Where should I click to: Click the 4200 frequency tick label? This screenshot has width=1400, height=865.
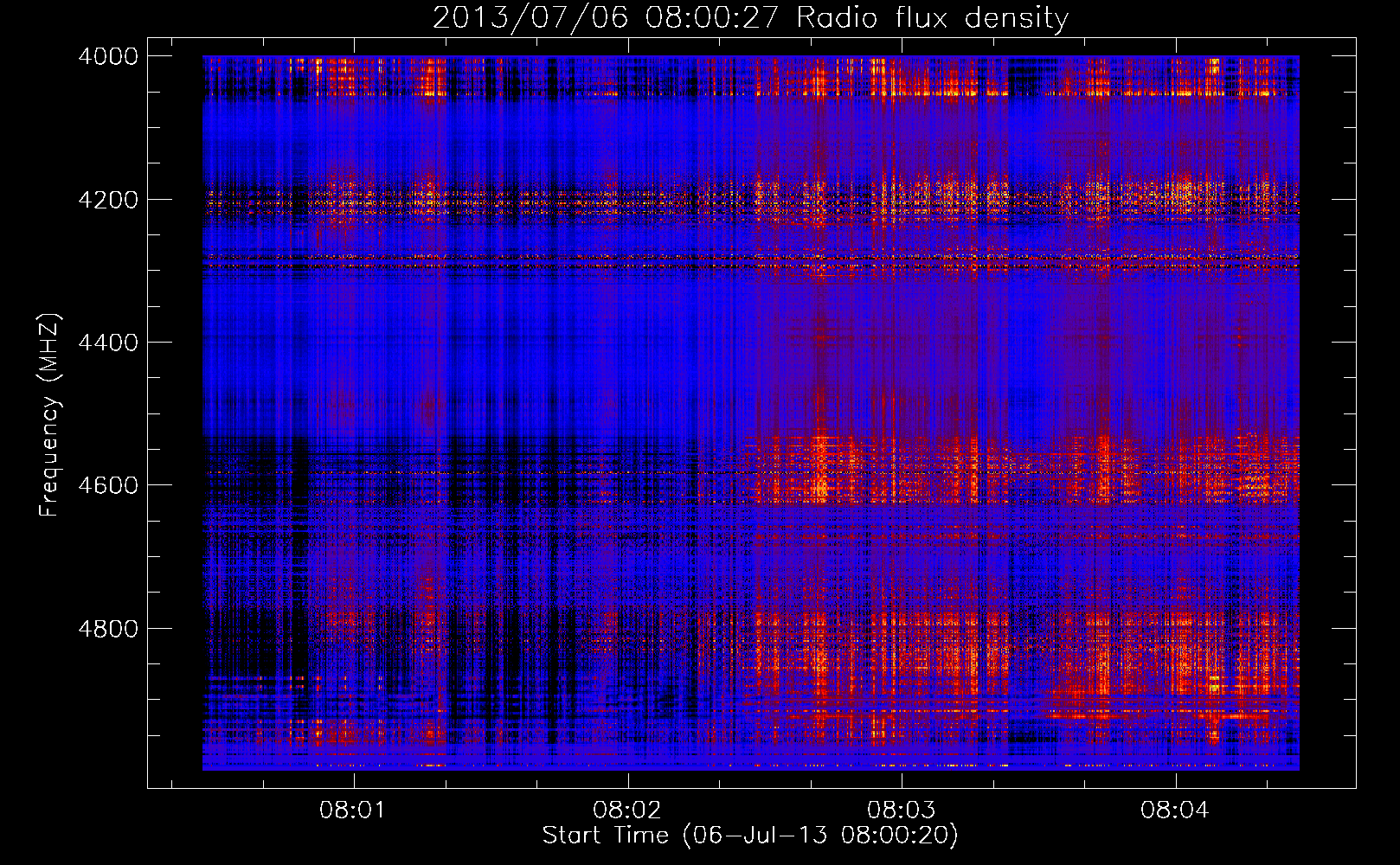[108, 199]
